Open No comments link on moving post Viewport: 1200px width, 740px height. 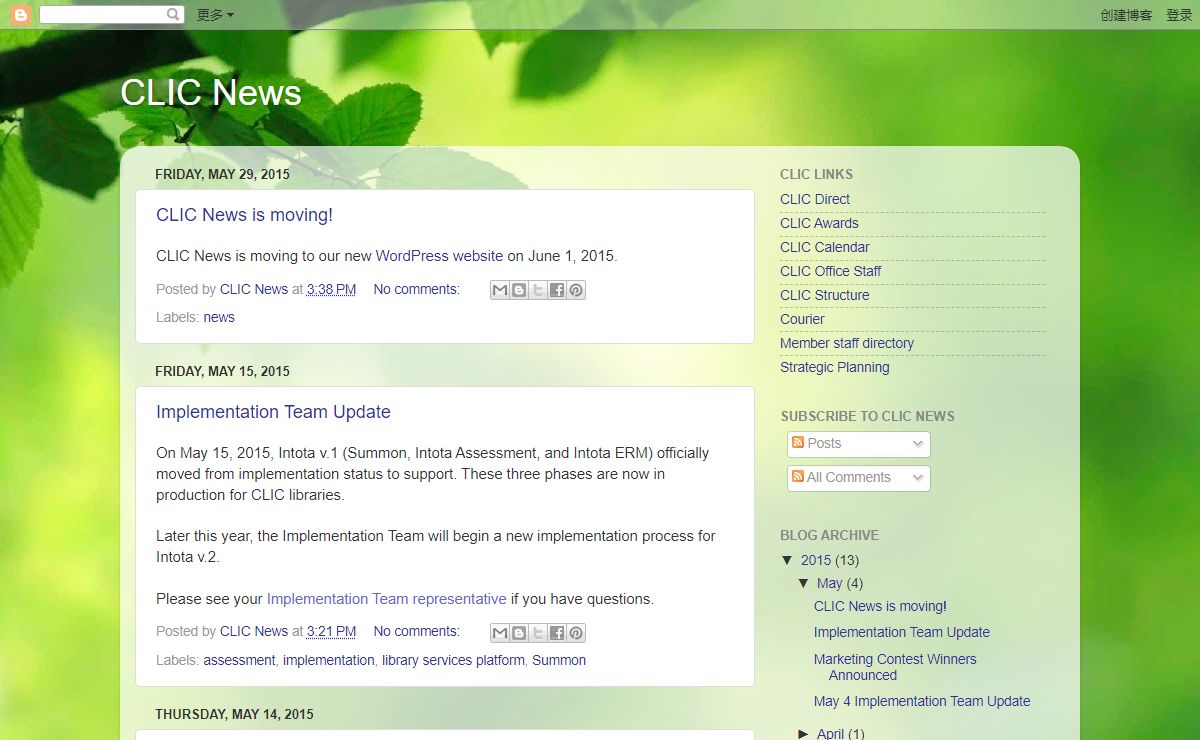tap(416, 289)
